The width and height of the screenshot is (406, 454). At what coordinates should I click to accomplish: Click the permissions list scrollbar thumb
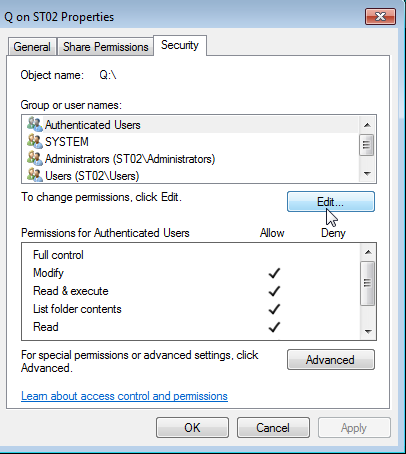(x=367, y=283)
